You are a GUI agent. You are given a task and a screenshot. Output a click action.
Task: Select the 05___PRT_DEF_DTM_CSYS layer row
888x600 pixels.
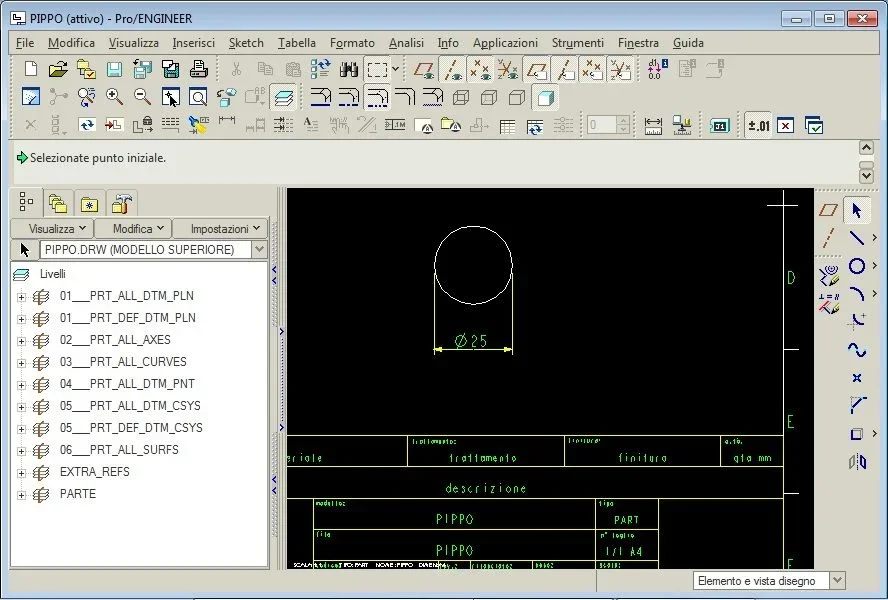point(131,428)
